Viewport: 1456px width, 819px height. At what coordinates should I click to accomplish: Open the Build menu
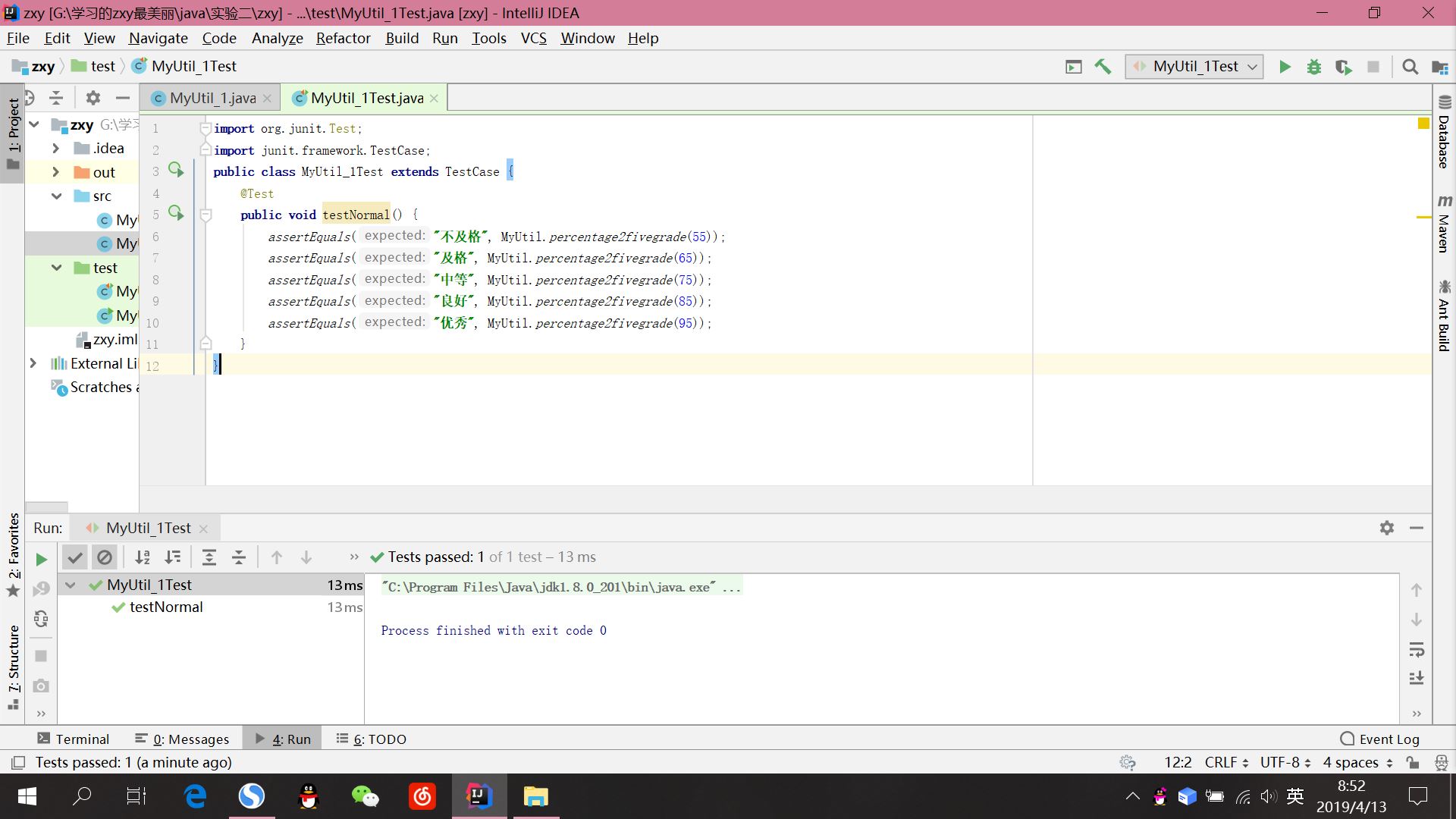click(402, 38)
